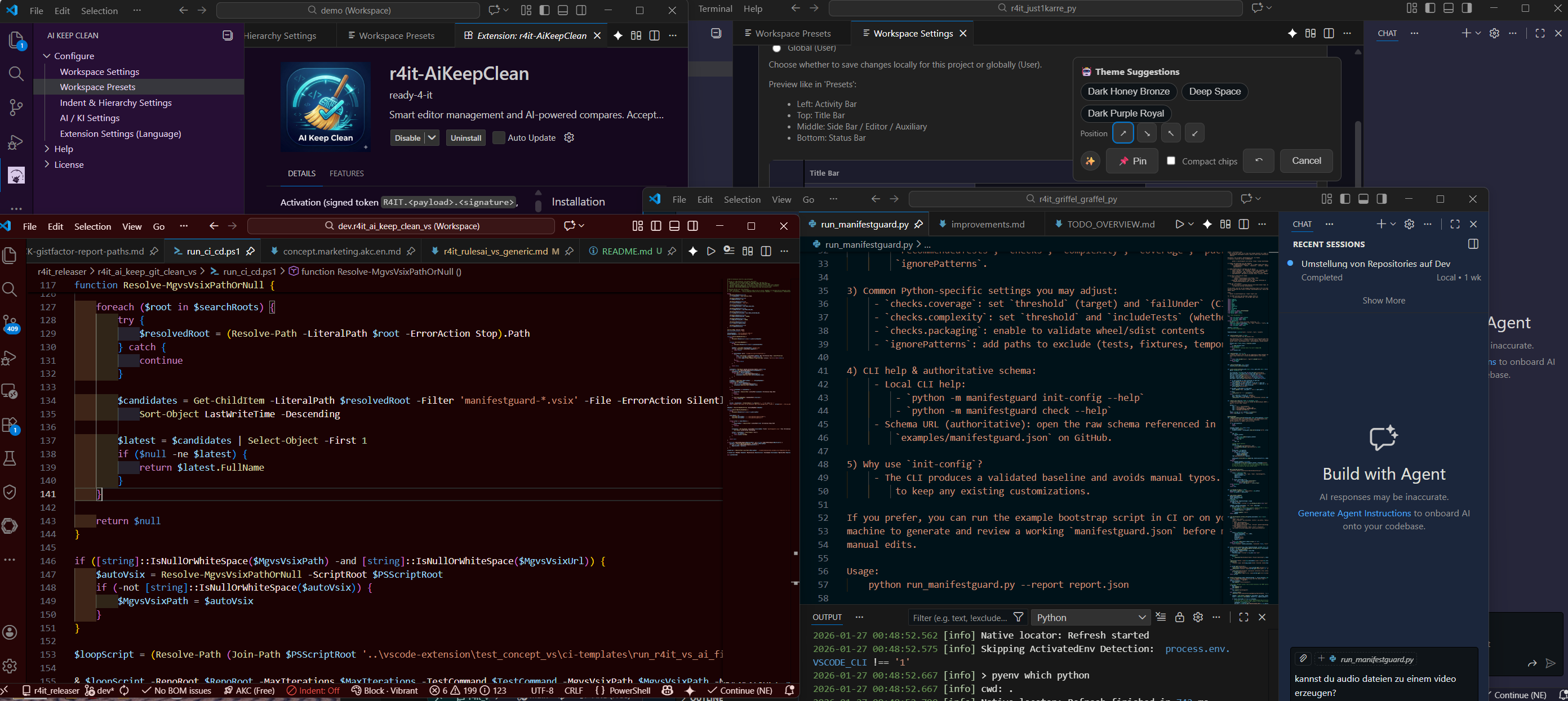The width and height of the screenshot is (1568, 701).
Task: Clear the Output panel log
Action: tap(1161, 617)
